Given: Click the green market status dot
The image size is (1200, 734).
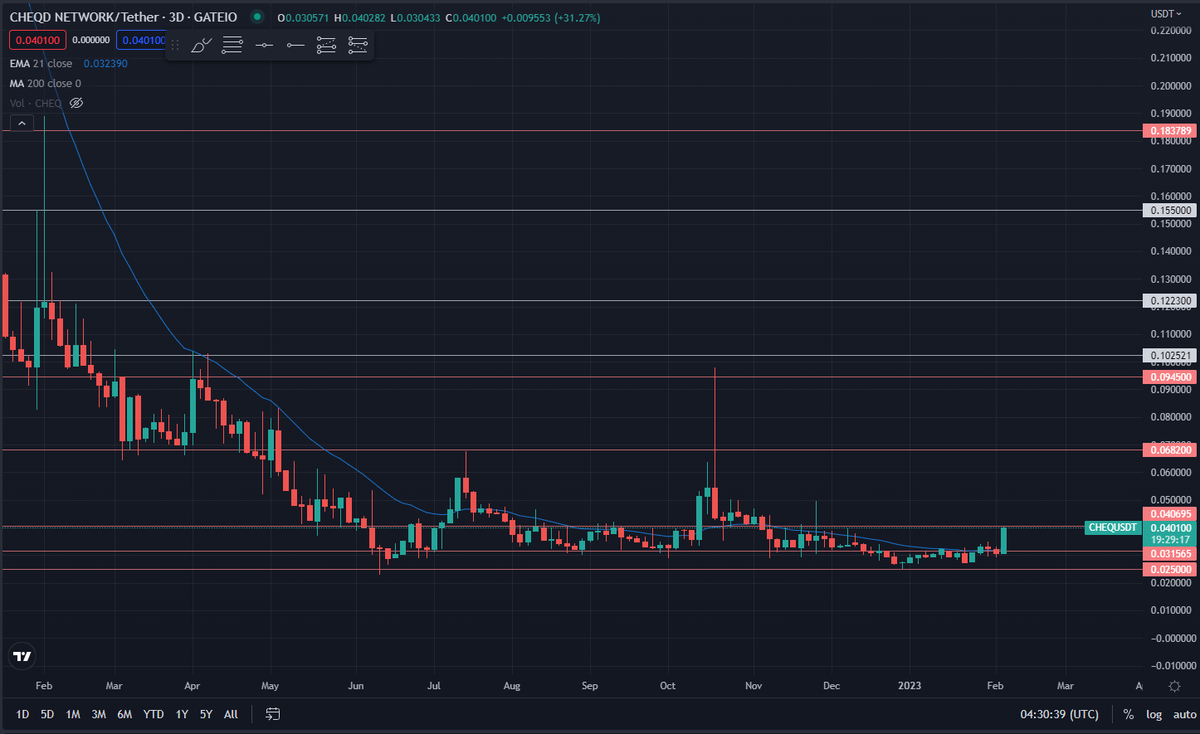Looking at the screenshot, I should click(x=258, y=17).
